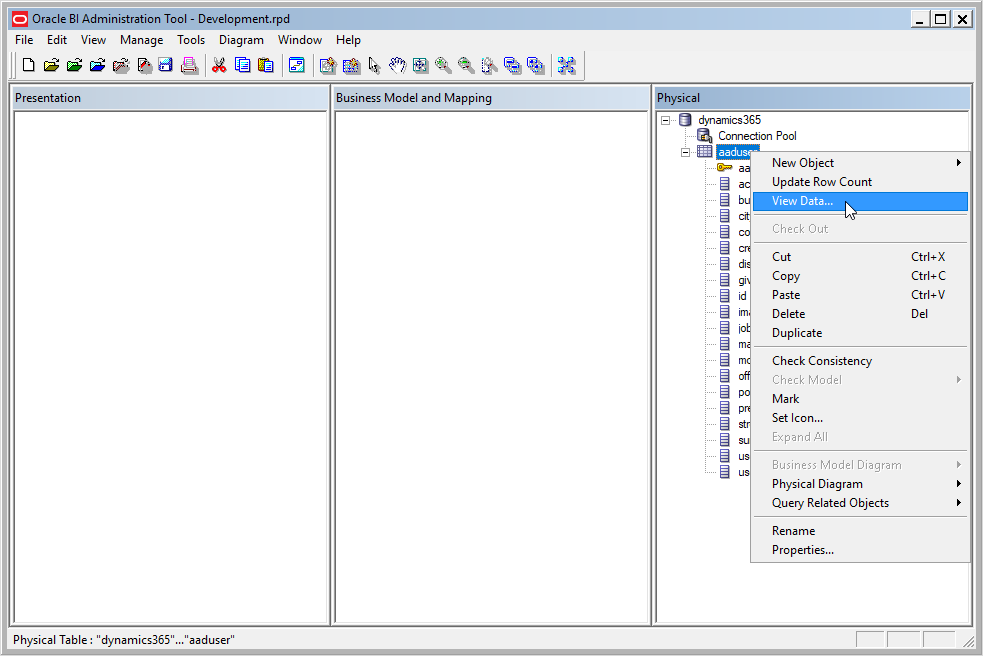983x656 pixels.
Task: Choose View Data from context menu
Action: [x=802, y=201]
